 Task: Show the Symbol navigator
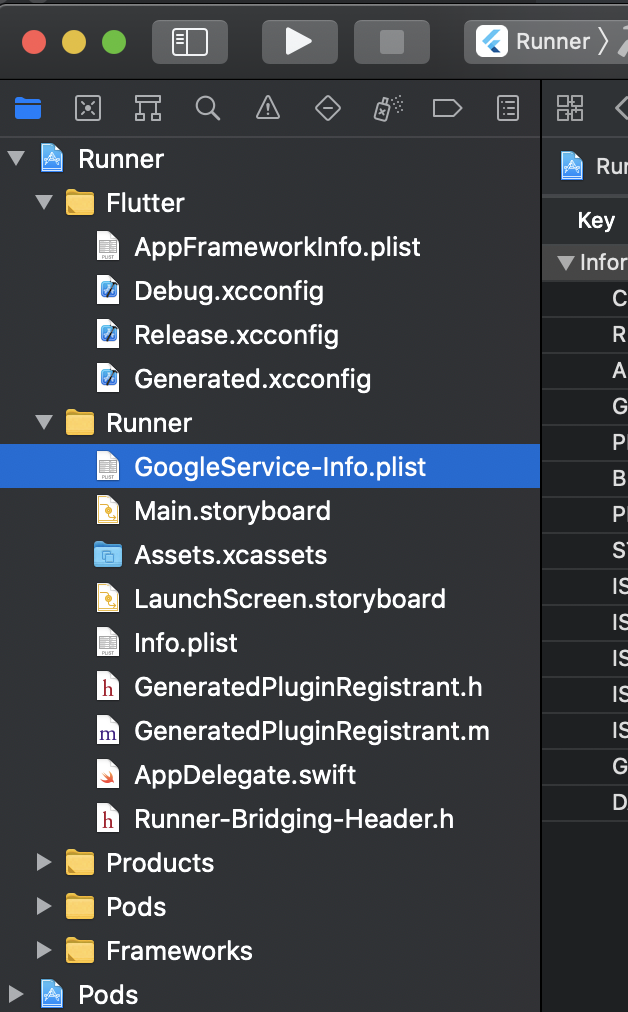[148, 108]
